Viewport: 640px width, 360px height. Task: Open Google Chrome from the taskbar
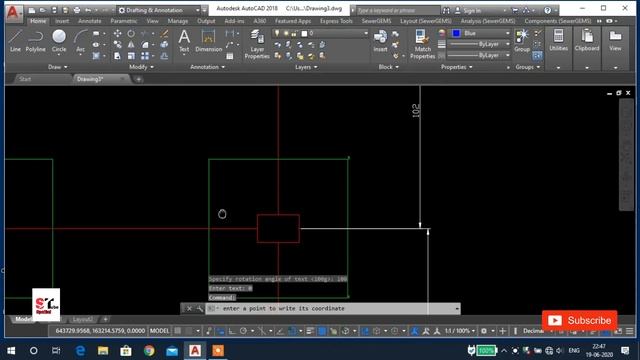149,351
